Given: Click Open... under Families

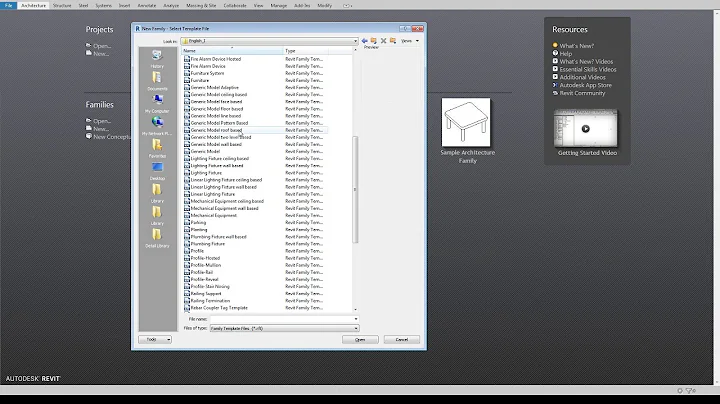Looking at the screenshot, I should (x=102, y=121).
